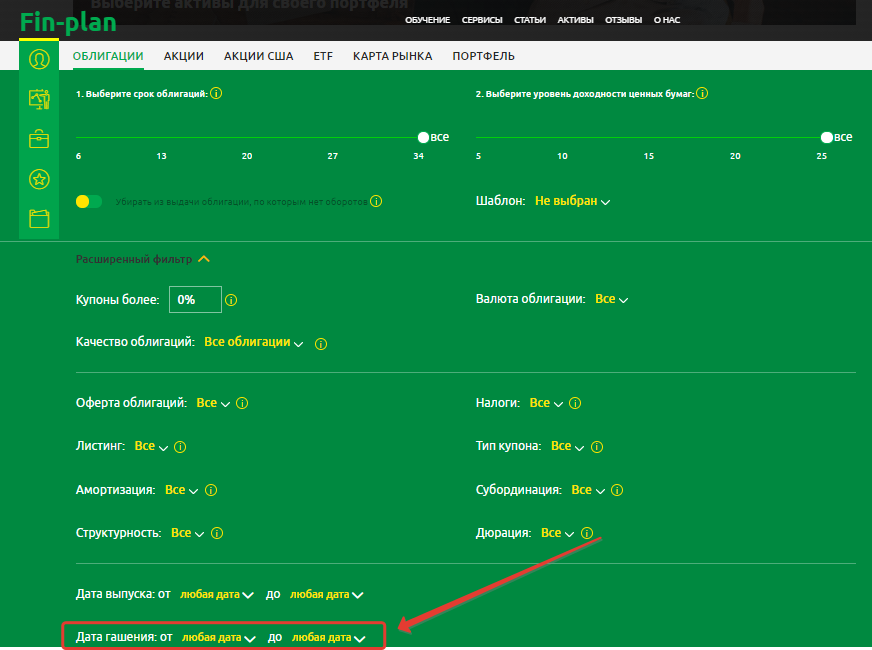Click the presentation chart sidebar icon
This screenshot has width=872, height=650.
[39, 99]
